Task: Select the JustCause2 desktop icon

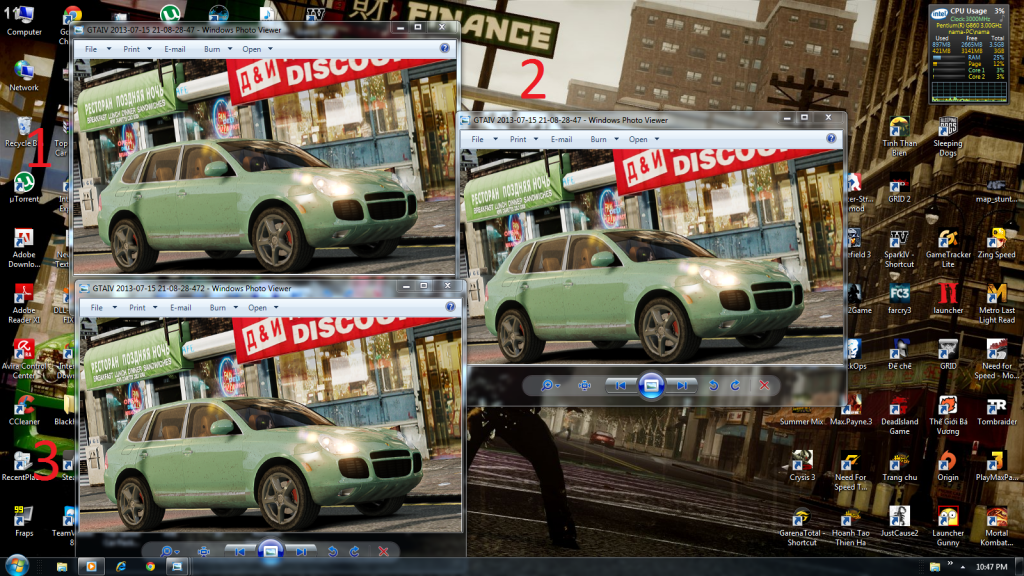Action: tap(899, 521)
